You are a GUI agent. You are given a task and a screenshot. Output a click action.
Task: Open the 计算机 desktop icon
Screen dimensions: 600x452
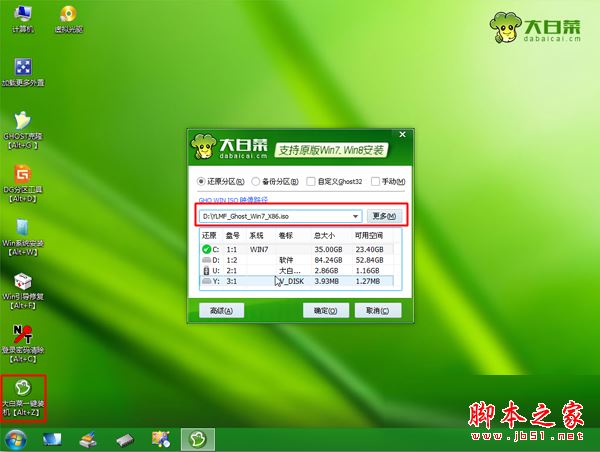(x=21, y=17)
